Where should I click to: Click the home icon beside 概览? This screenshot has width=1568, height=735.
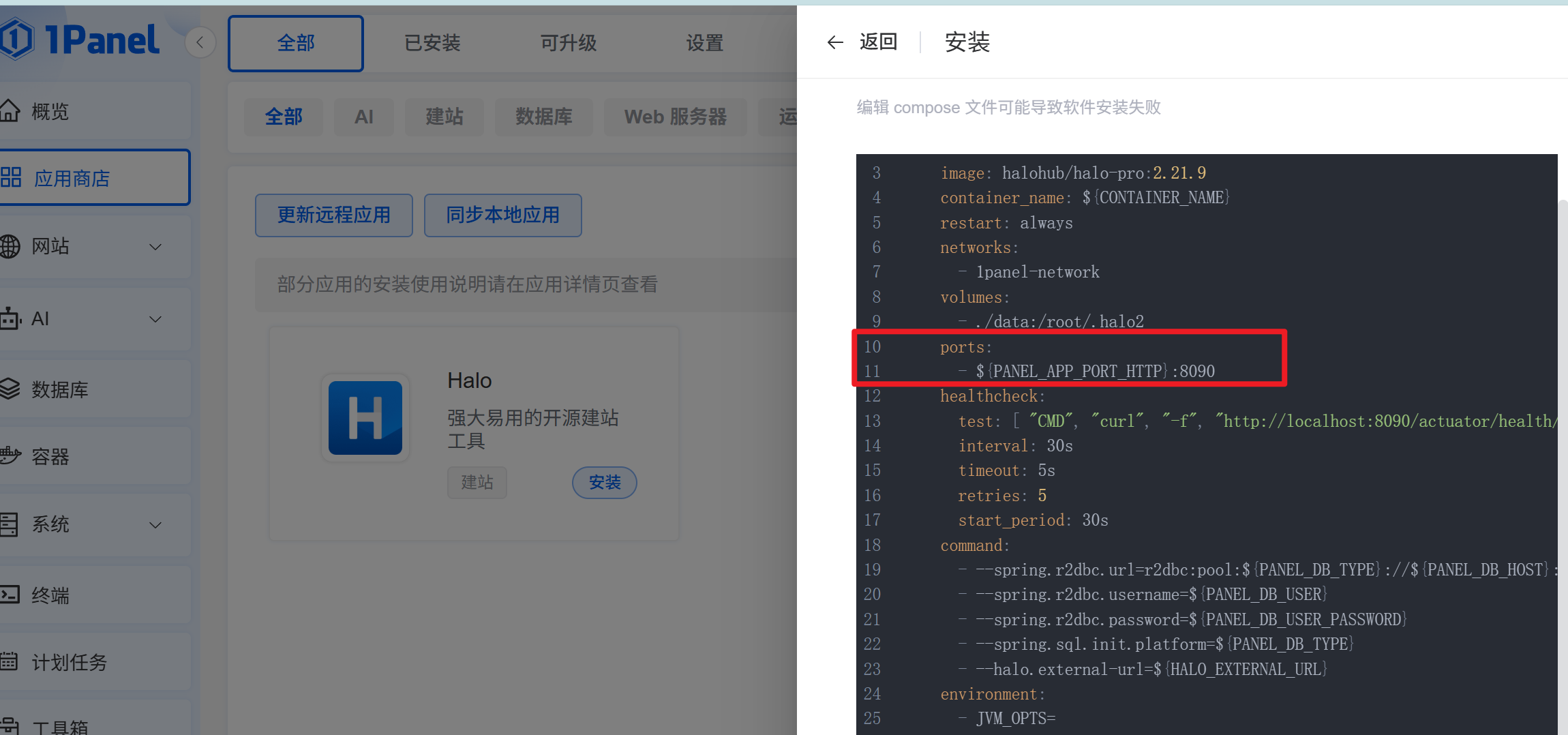[x=10, y=110]
